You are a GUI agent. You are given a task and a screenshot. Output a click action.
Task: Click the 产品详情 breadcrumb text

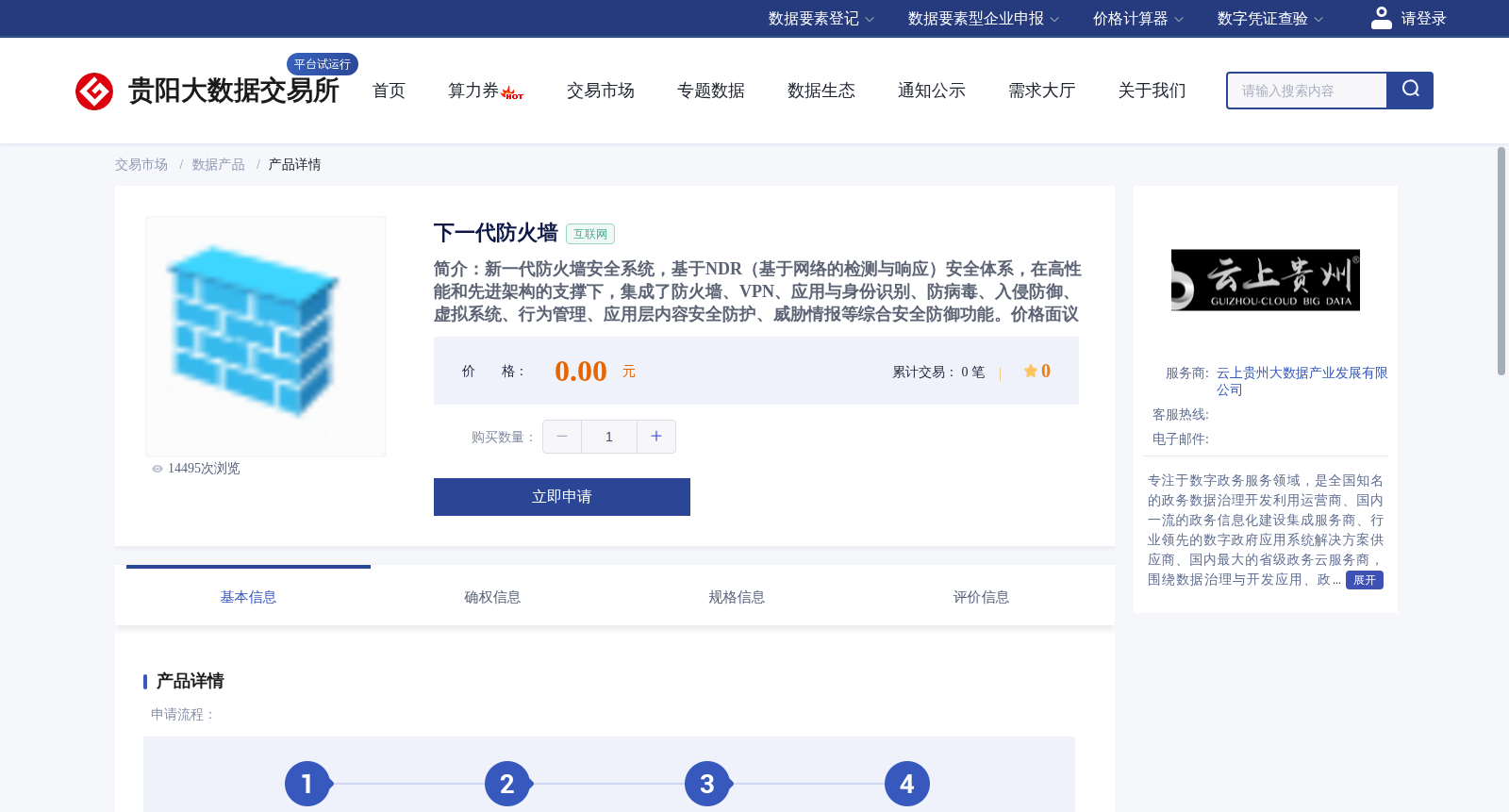pos(294,165)
